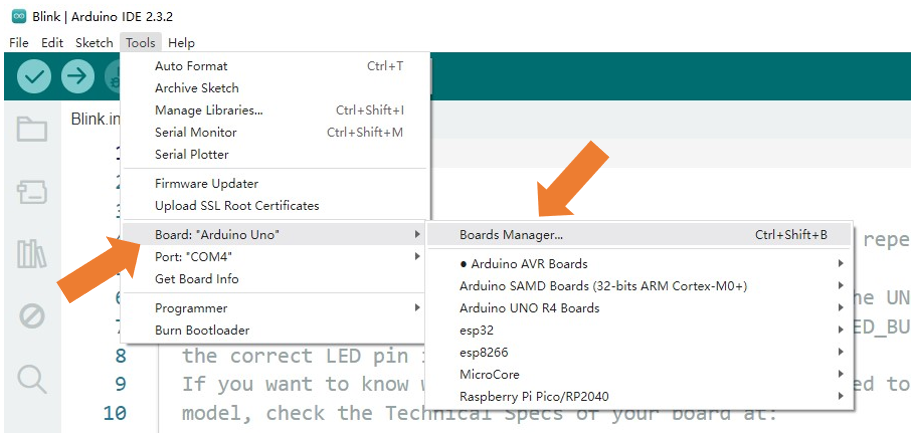Select Archive Sketch menu entry
This screenshot has height=436, width=916.
pyautogui.click(x=275, y=88)
